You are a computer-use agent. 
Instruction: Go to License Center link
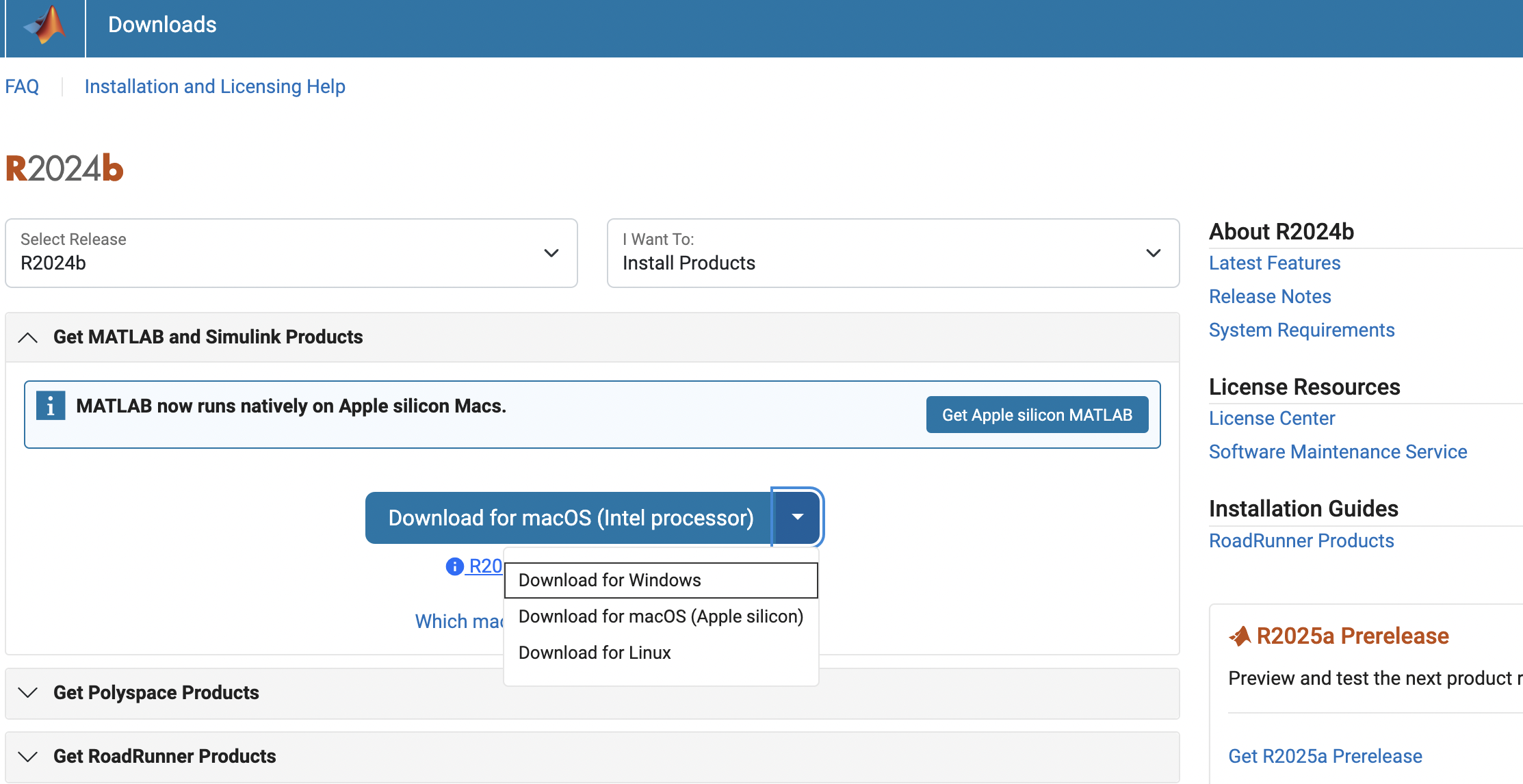point(1271,418)
